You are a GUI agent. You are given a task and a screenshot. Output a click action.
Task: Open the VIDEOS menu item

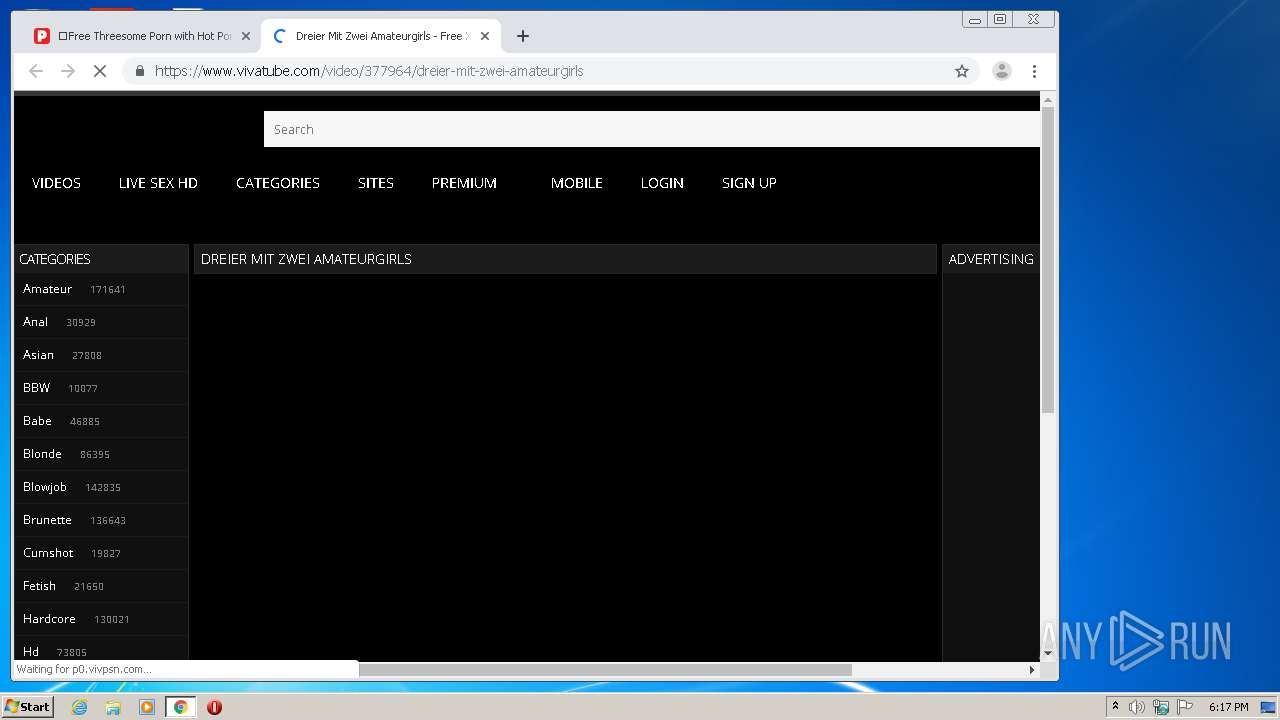point(56,183)
